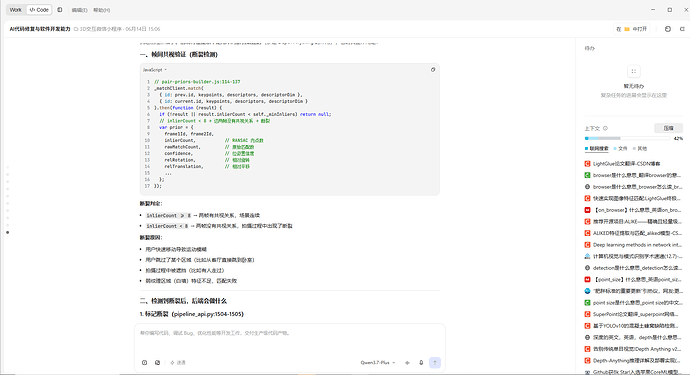Click the info icon next to 上下文
The width and height of the screenshot is (690, 375).
pos(606,129)
